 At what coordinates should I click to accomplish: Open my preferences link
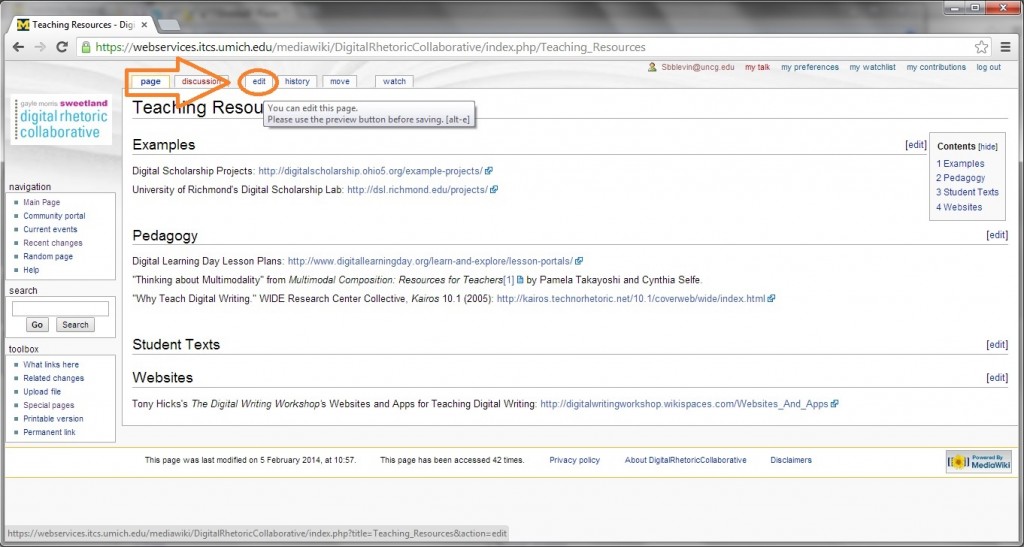click(x=810, y=67)
